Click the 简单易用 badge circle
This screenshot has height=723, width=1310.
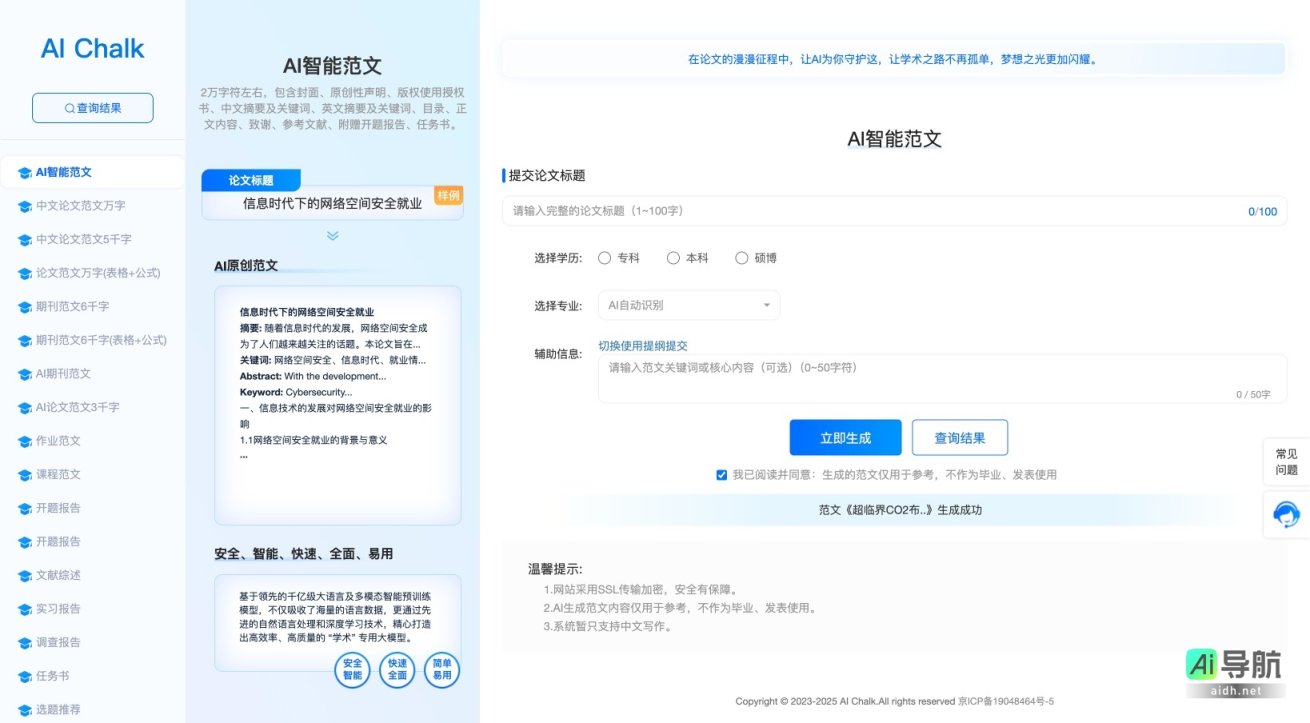pyautogui.click(x=441, y=671)
